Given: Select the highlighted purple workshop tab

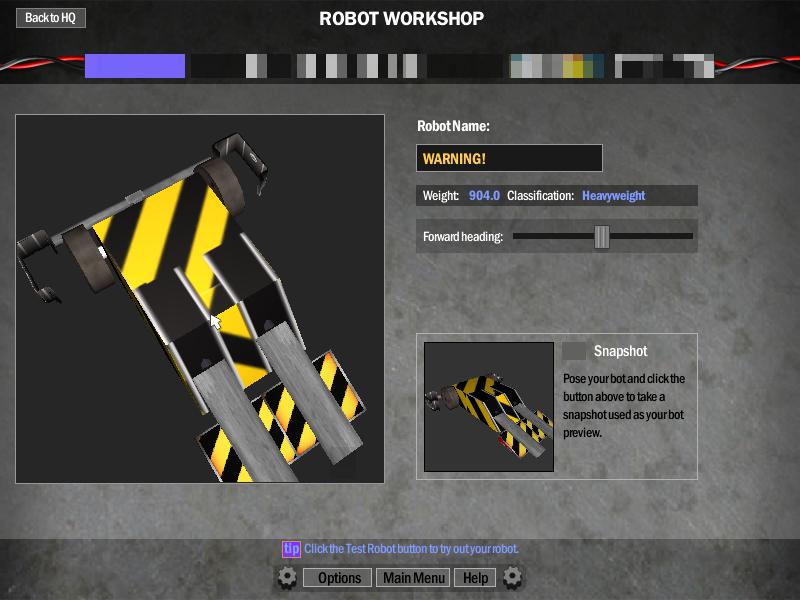Looking at the screenshot, I should (135, 66).
